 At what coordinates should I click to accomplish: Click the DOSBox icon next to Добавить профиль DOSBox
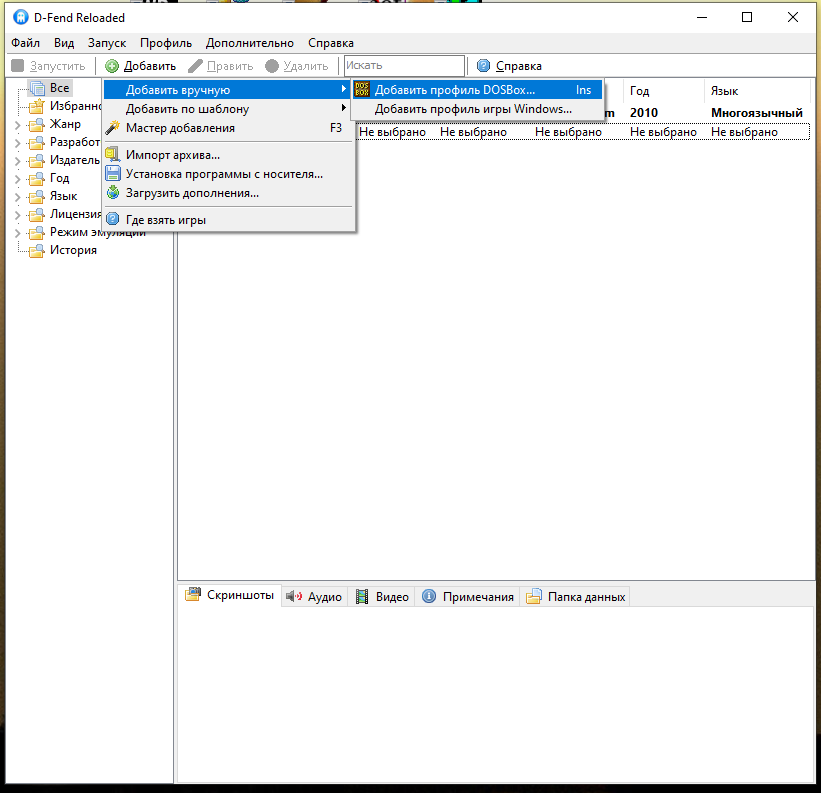coord(362,90)
